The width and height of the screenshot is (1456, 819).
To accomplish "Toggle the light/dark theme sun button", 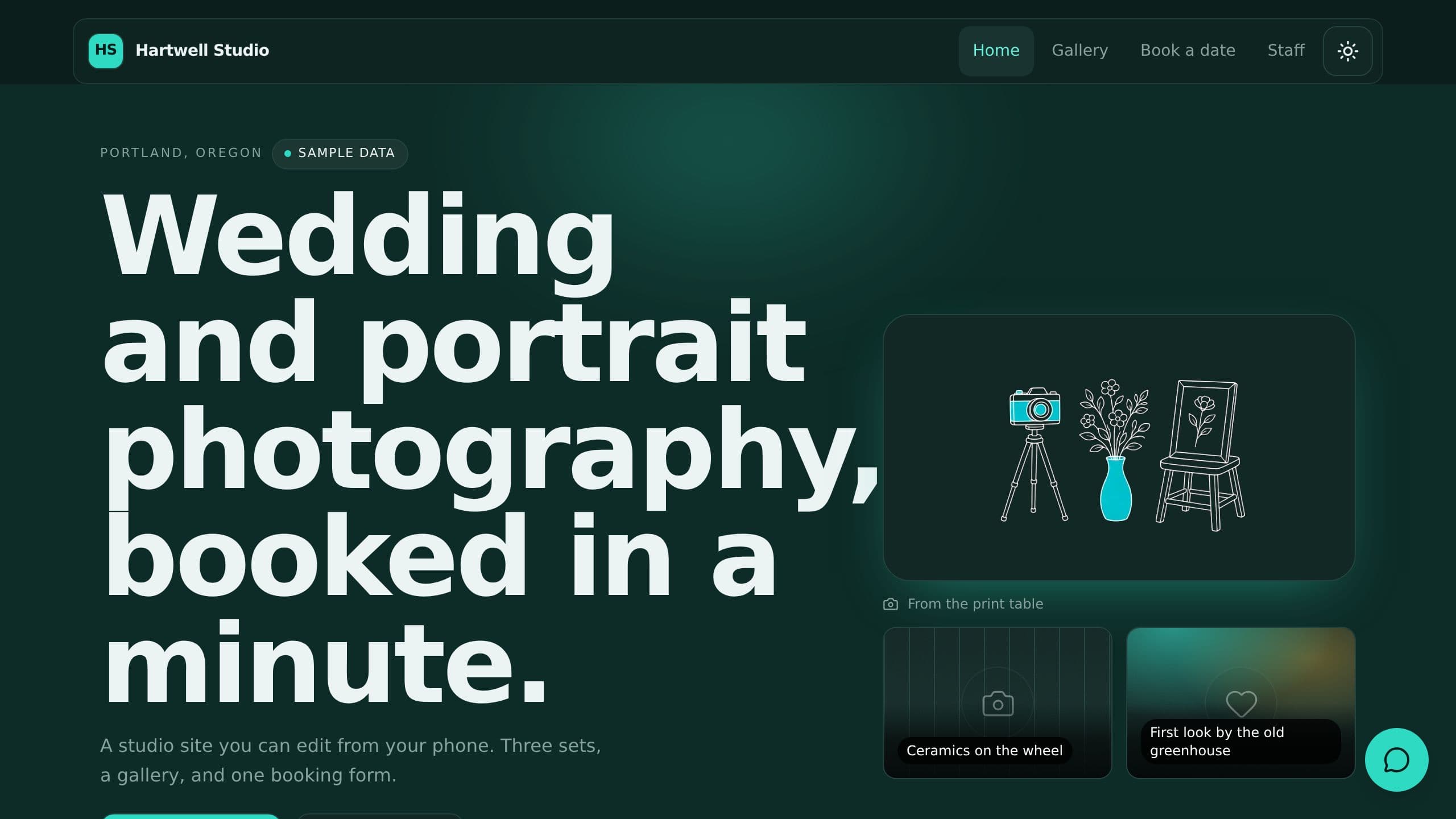I will [1347, 51].
